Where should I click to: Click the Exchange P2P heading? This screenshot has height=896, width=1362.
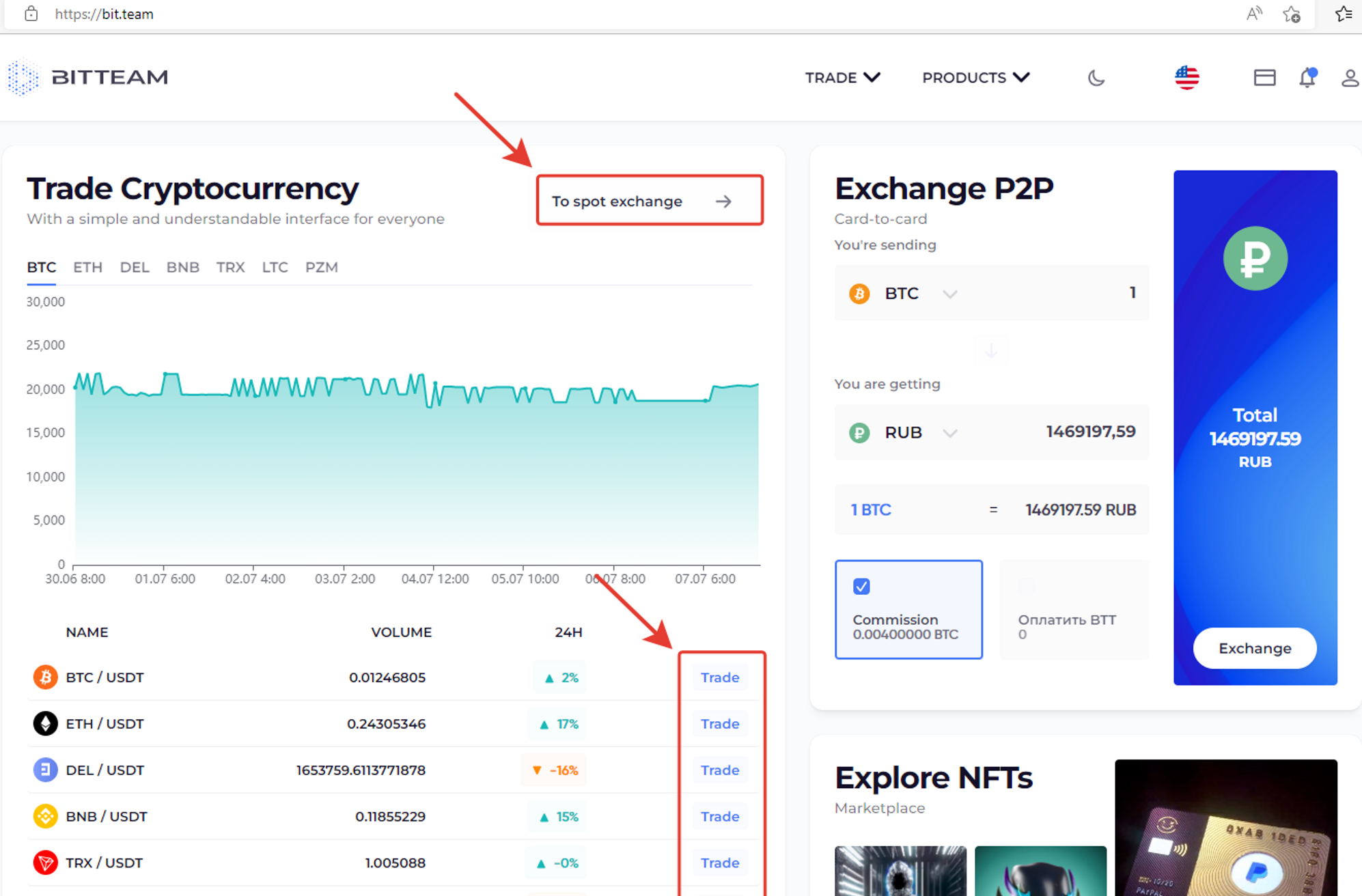pos(944,188)
